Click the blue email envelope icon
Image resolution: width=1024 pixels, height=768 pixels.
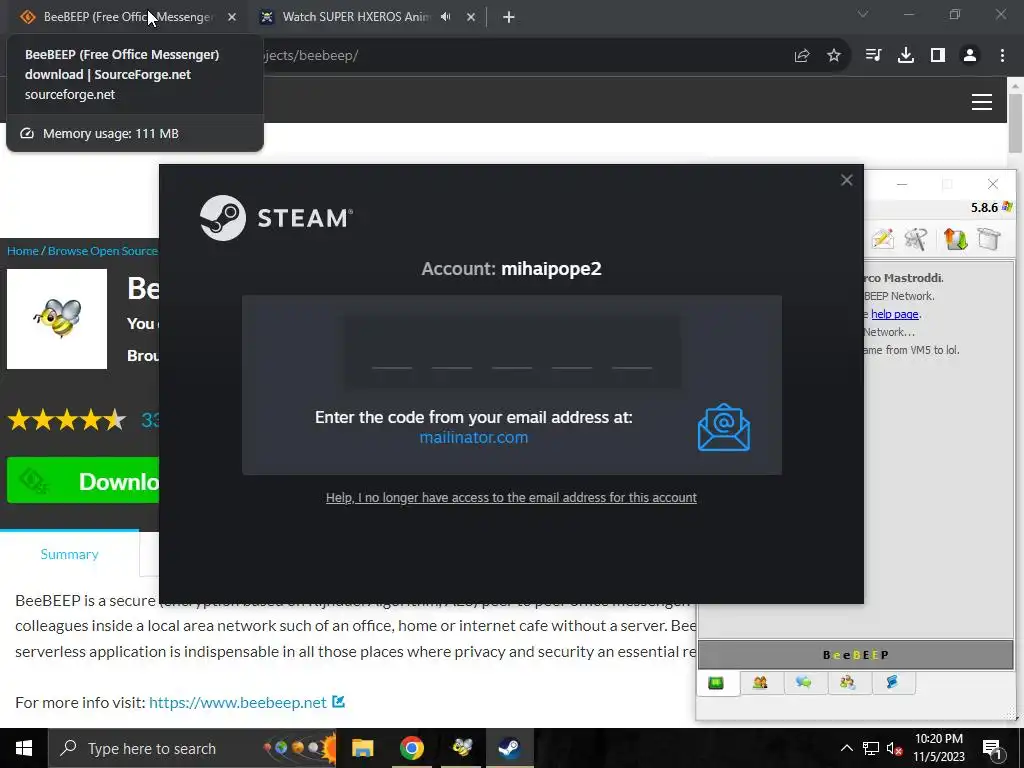tap(724, 427)
